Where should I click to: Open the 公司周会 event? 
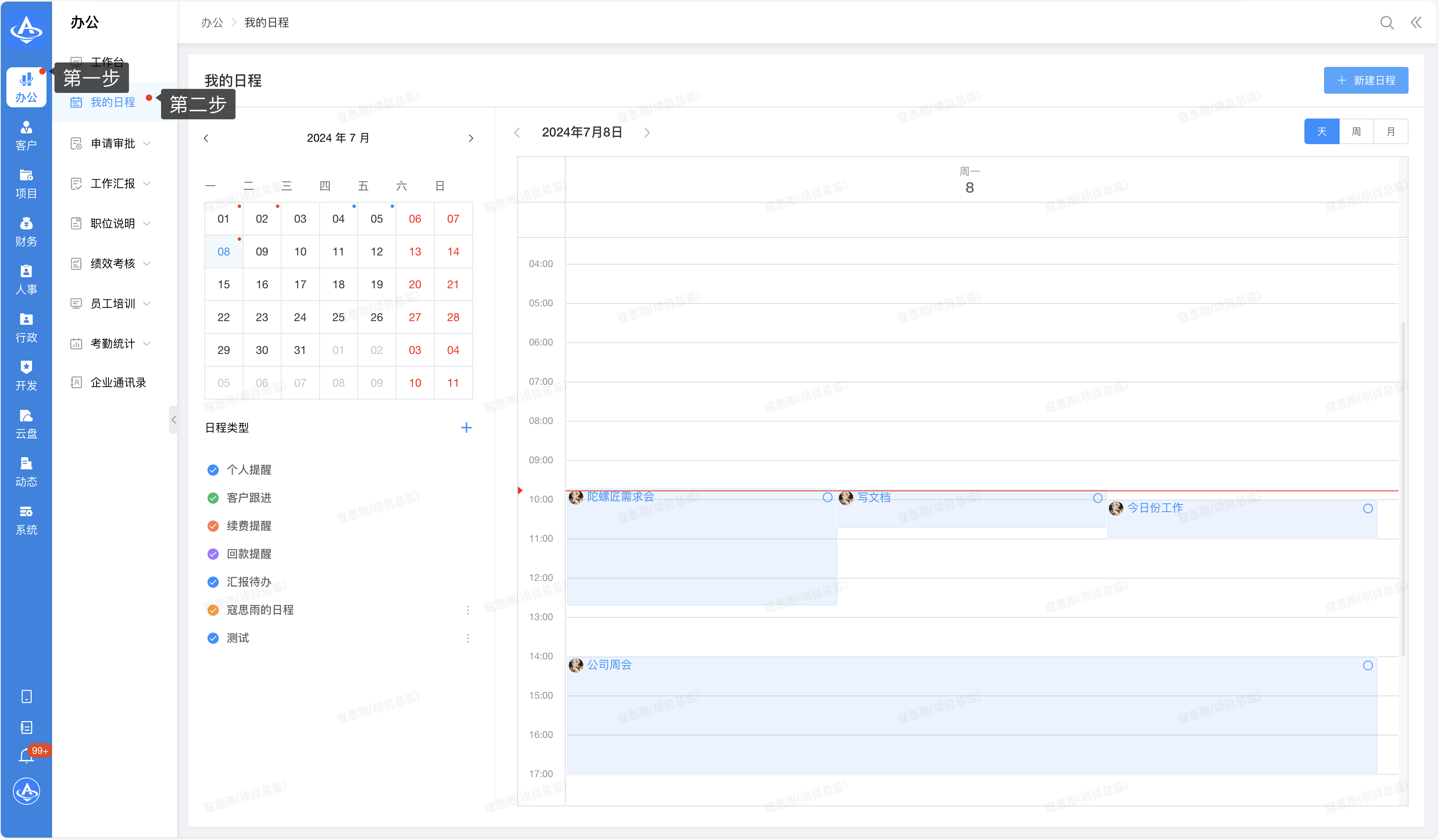click(x=609, y=665)
